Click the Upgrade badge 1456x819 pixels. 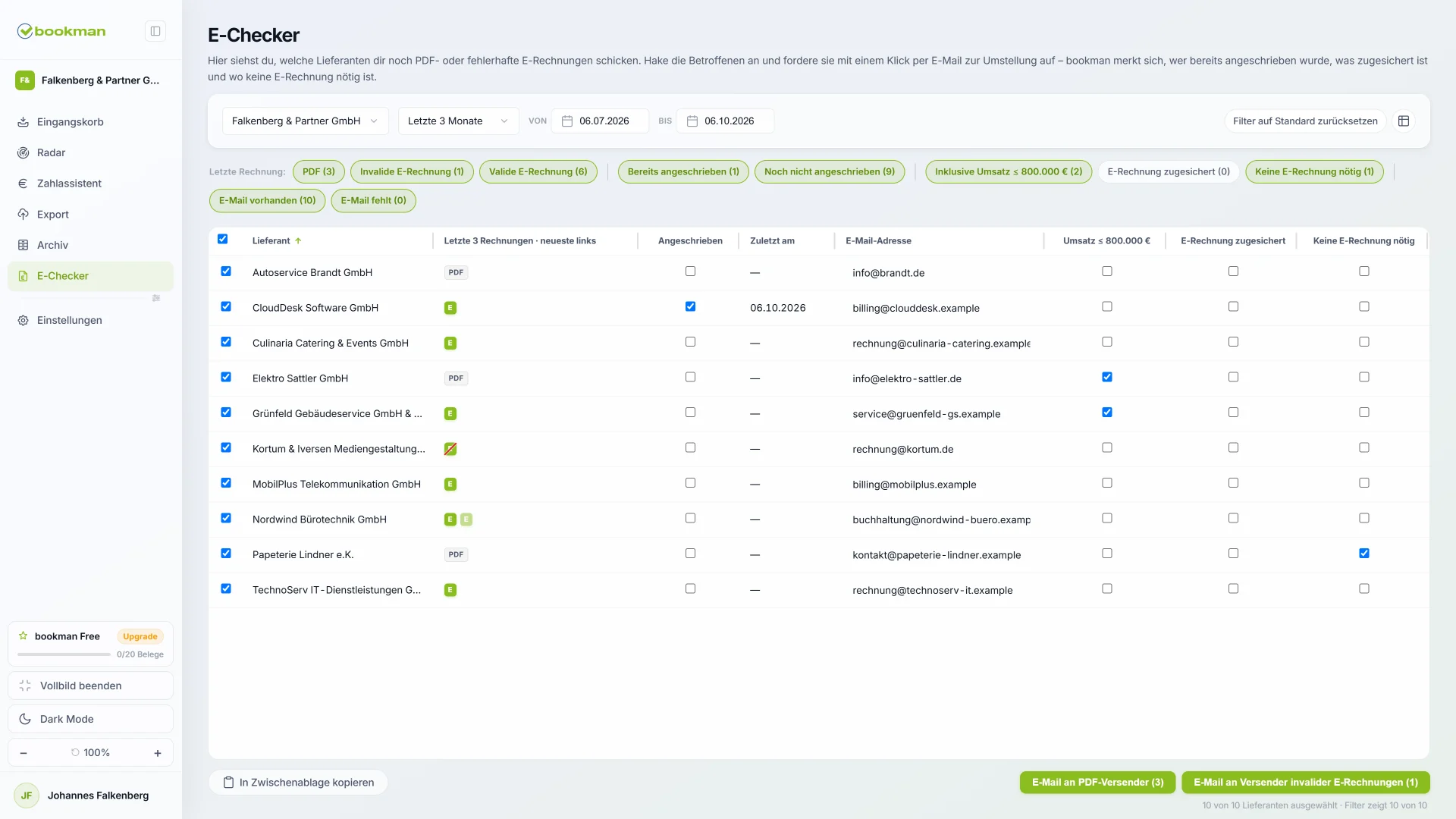tap(140, 637)
